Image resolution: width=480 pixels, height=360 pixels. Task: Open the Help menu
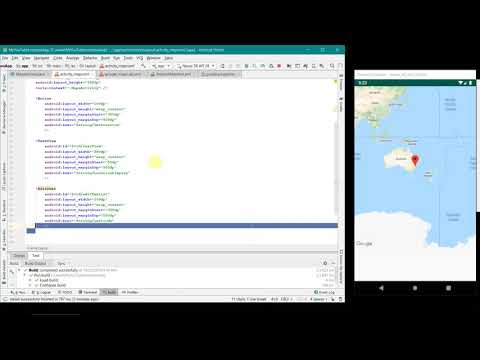pos(169,58)
